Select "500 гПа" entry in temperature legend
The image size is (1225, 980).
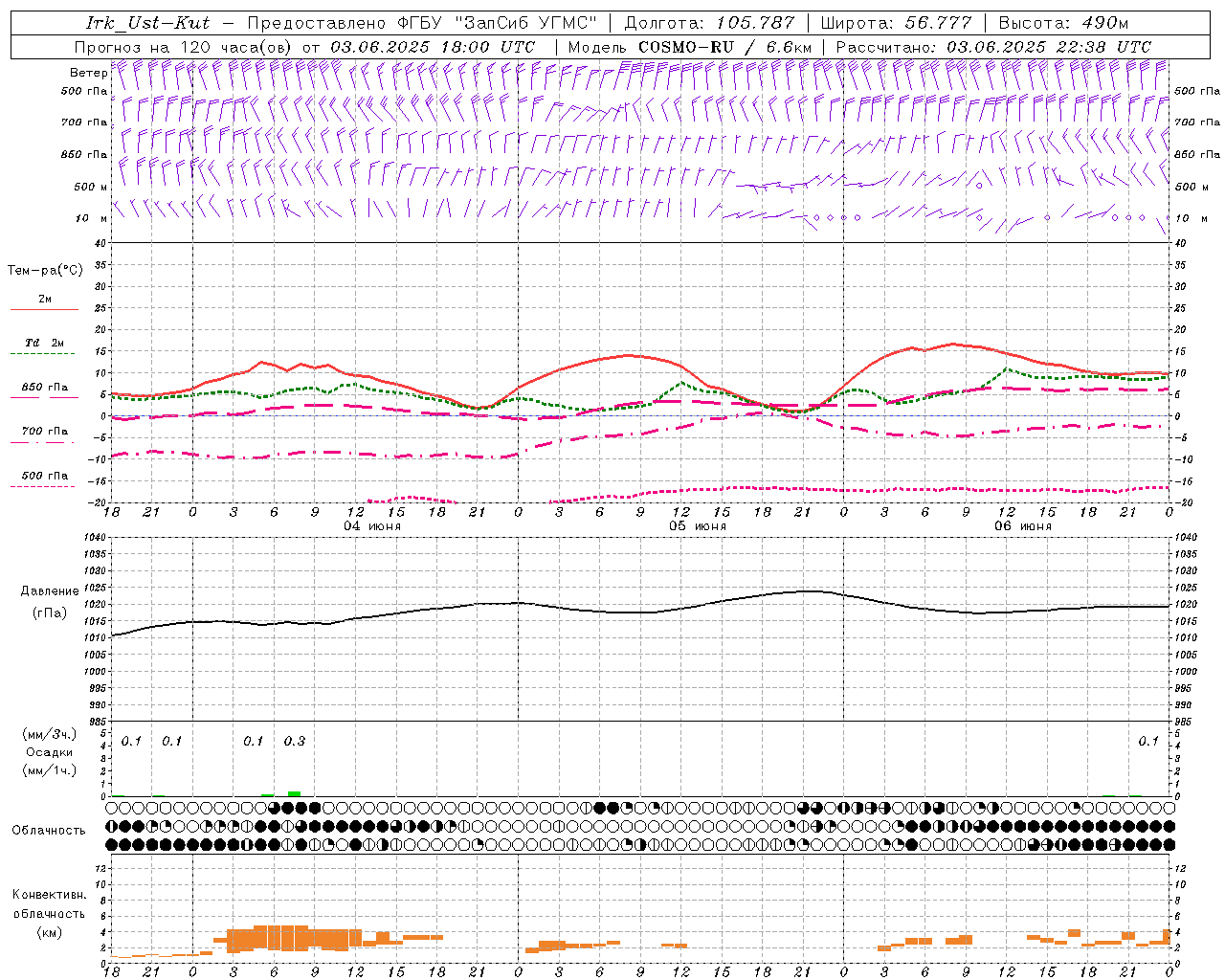(45, 476)
